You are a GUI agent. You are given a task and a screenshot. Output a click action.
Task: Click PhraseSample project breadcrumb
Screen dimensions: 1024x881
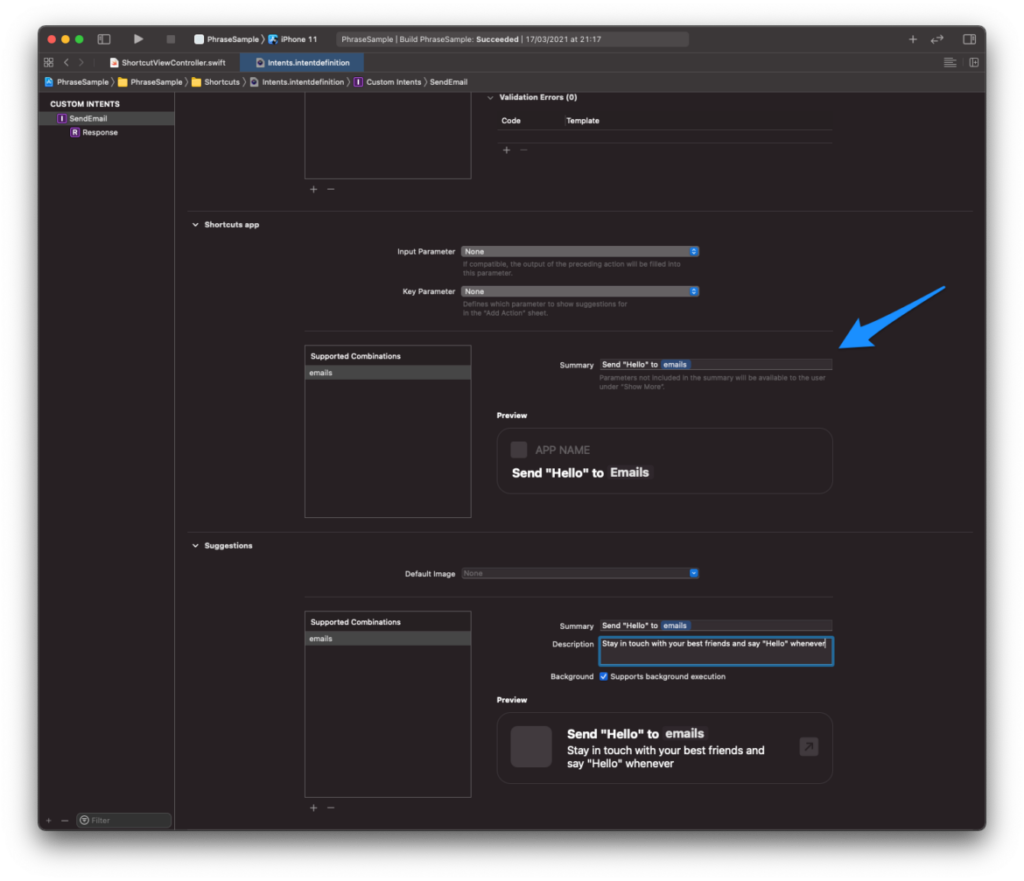76,82
